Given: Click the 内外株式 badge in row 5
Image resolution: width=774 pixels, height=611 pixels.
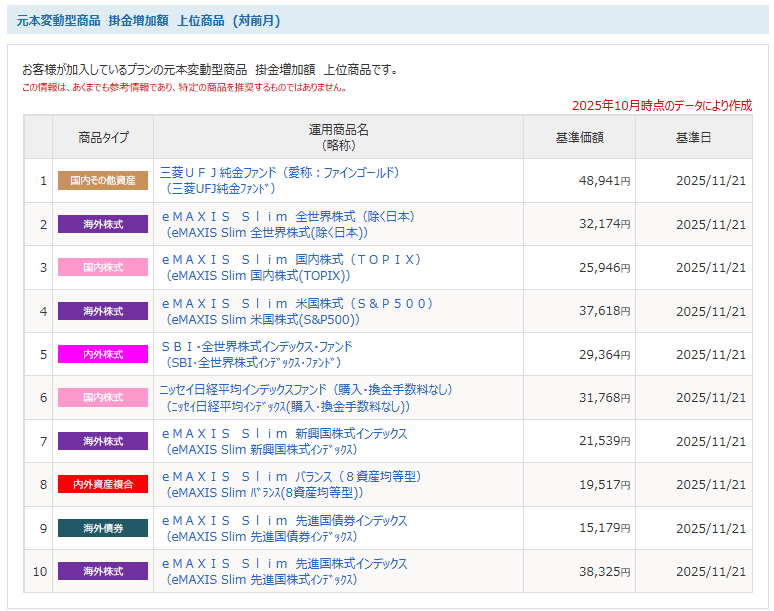Looking at the screenshot, I should pos(103,354).
